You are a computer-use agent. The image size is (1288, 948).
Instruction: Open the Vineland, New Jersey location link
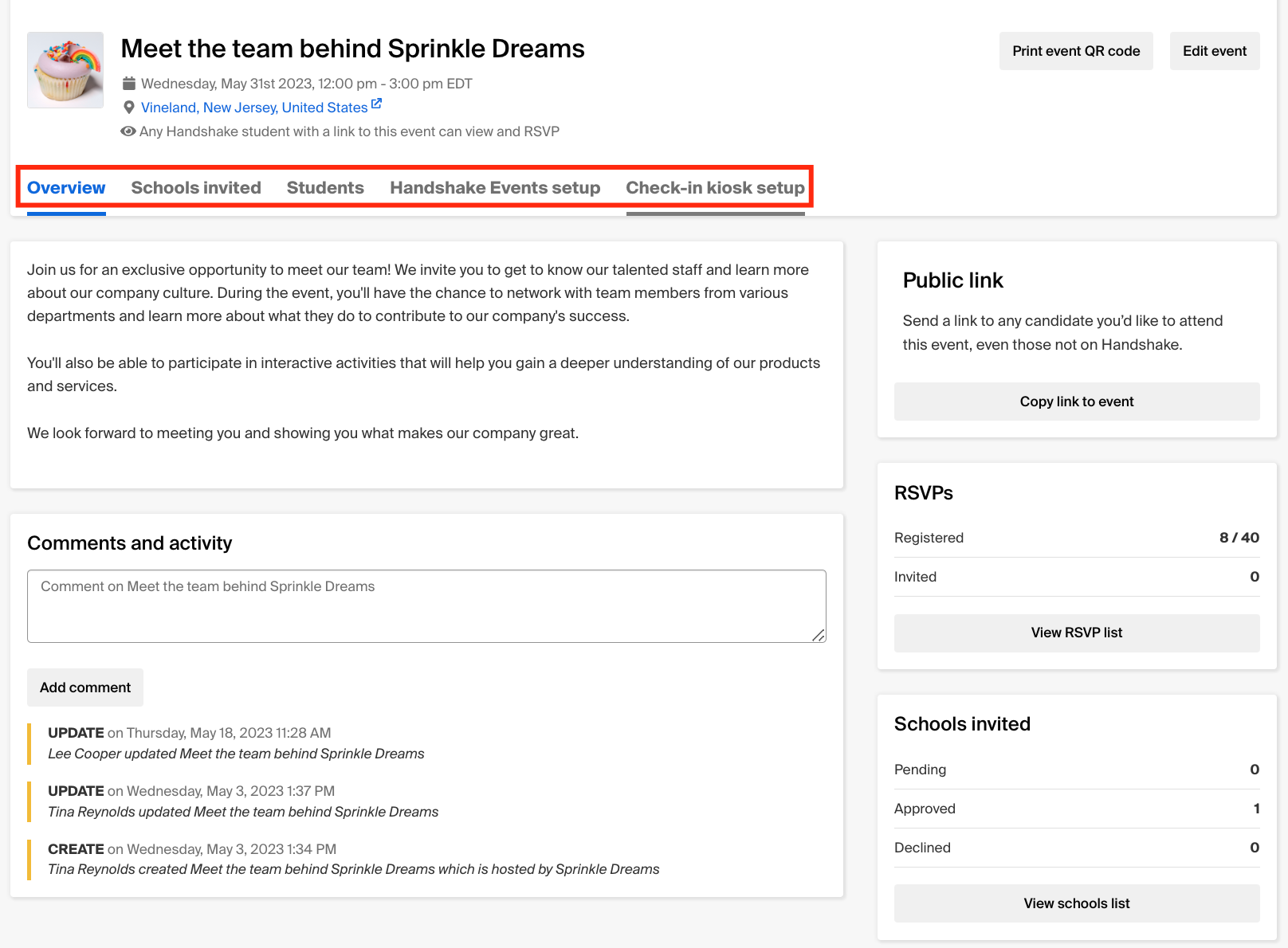pyautogui.click(x=254, y=108)
